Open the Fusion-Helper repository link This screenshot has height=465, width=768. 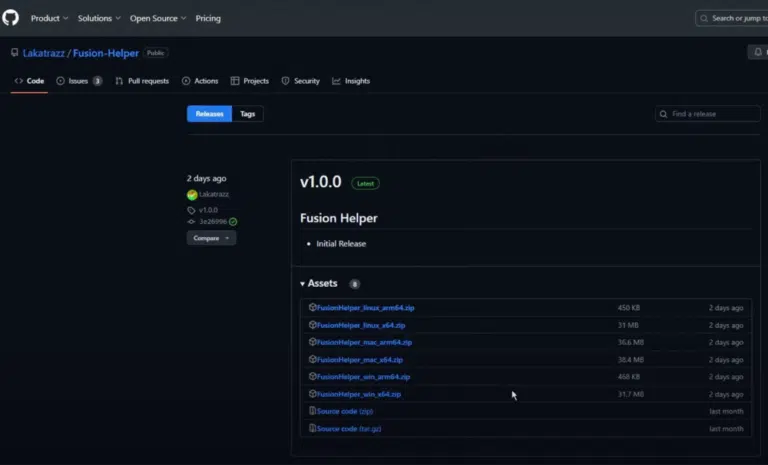pos(106,53)
